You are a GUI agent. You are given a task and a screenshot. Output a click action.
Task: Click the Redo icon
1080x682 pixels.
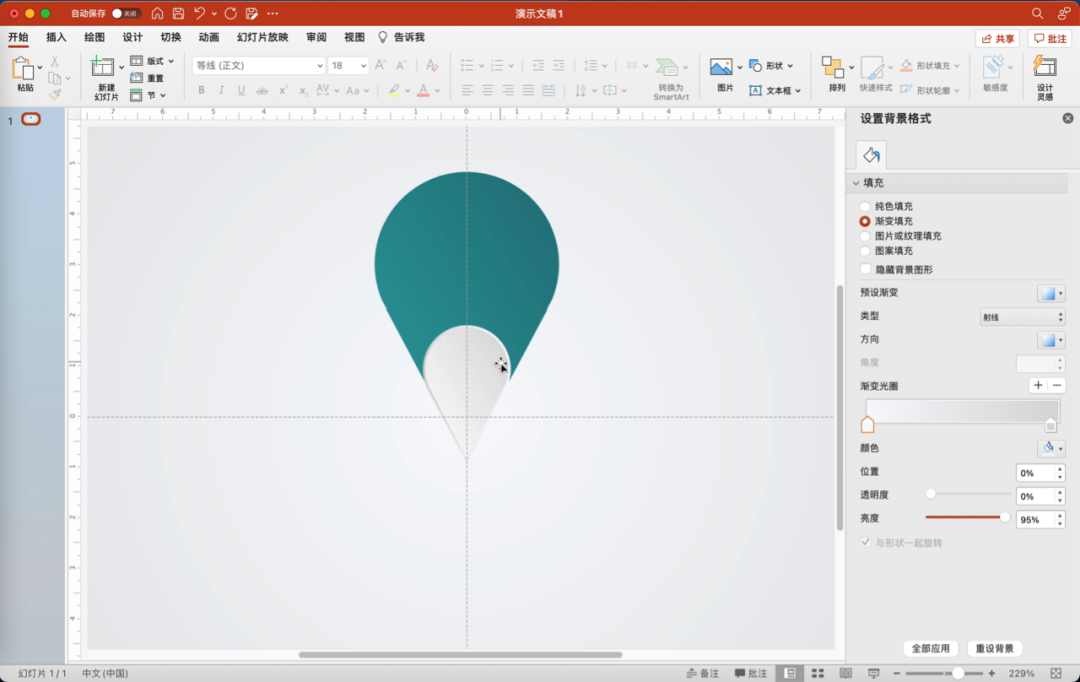pos(231,13)
